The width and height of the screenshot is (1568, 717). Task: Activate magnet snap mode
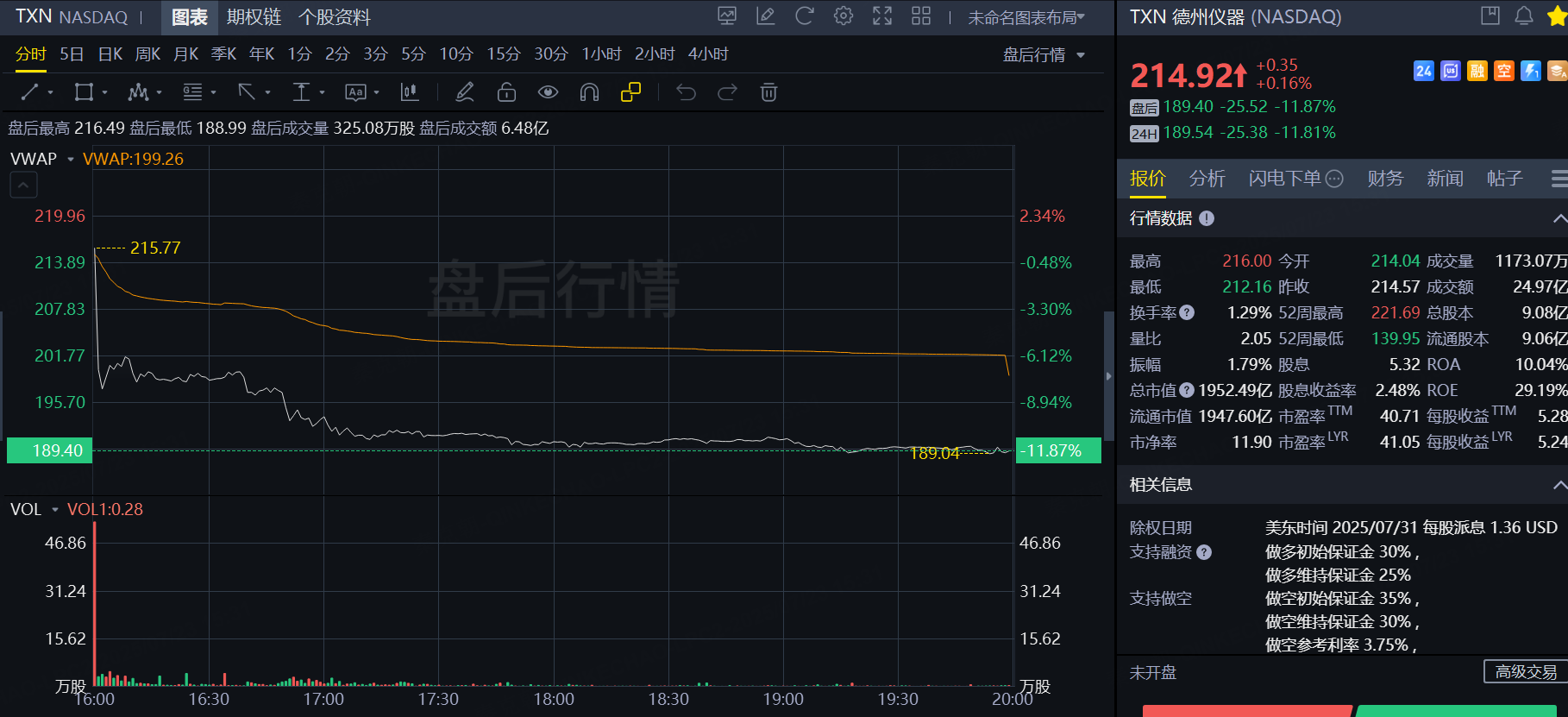click(589, 92)
